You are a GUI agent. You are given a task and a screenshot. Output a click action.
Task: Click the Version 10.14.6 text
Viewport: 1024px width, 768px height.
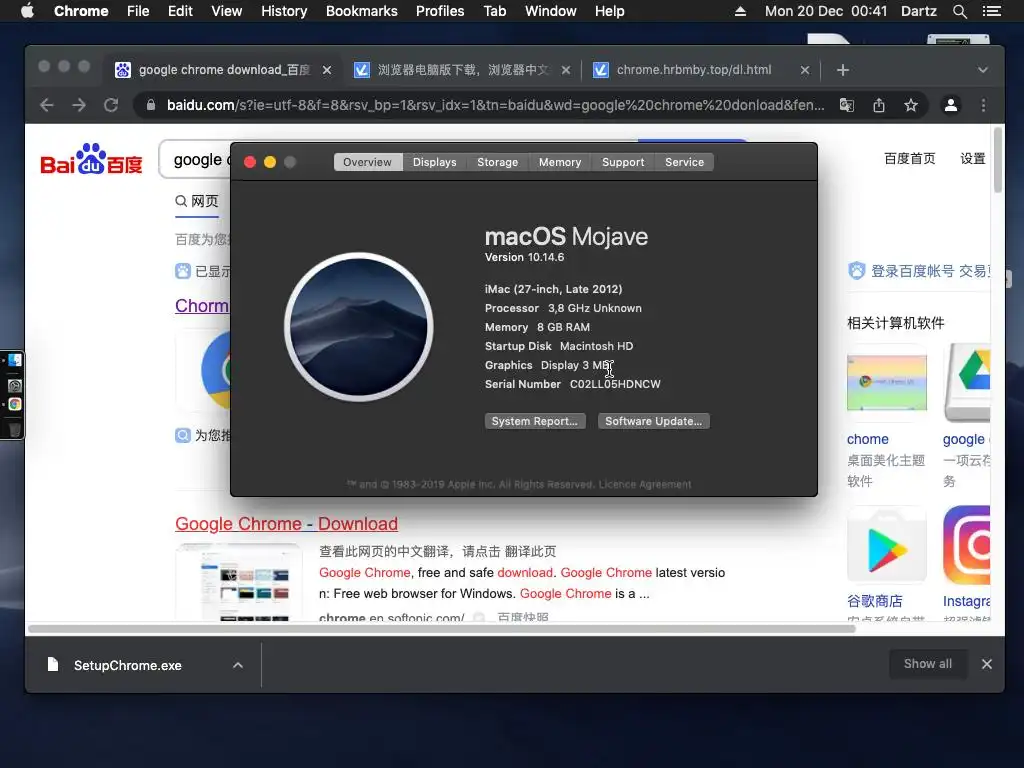pos(524,257)
